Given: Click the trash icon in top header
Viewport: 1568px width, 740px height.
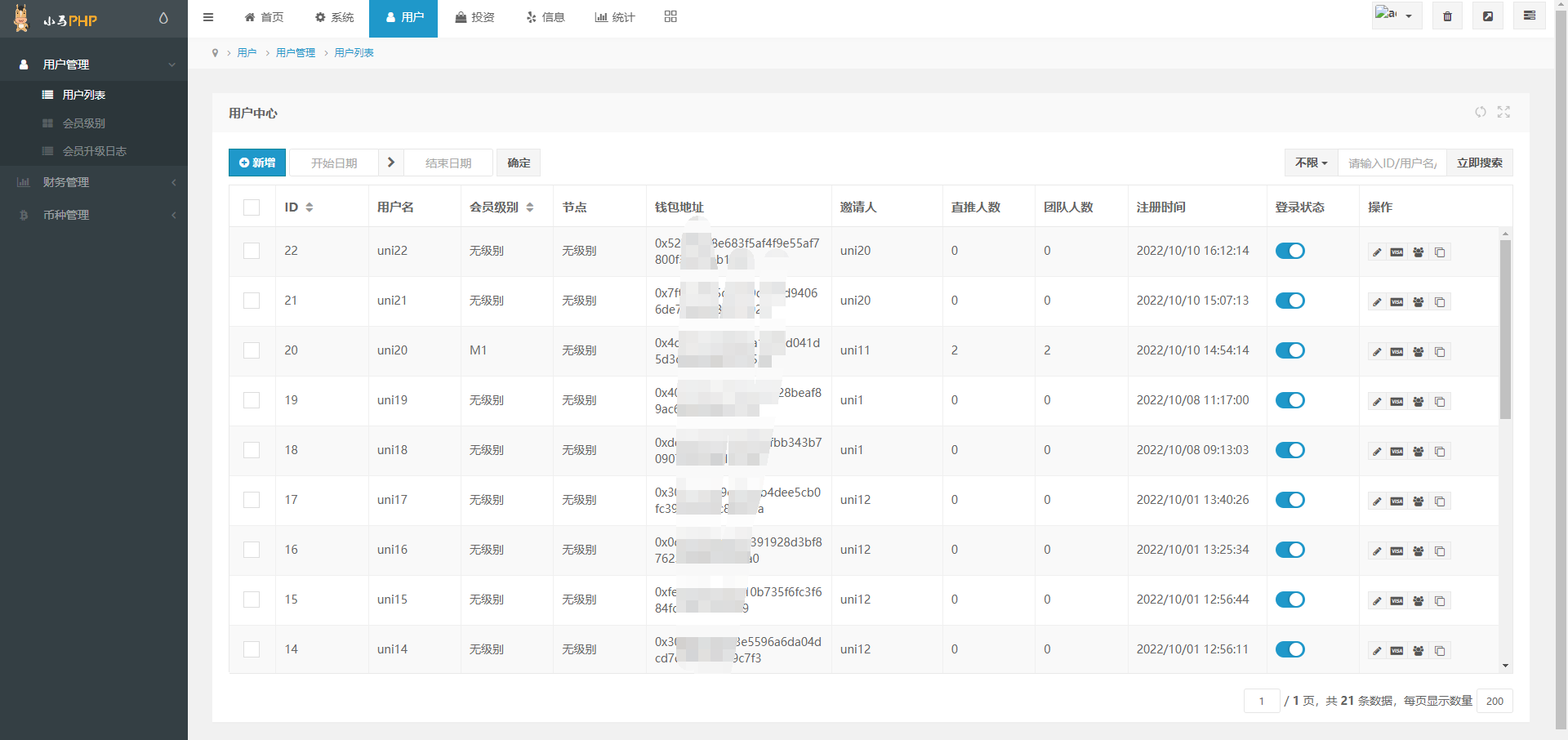Looking at the screenshot, I should pos(1447,16).
